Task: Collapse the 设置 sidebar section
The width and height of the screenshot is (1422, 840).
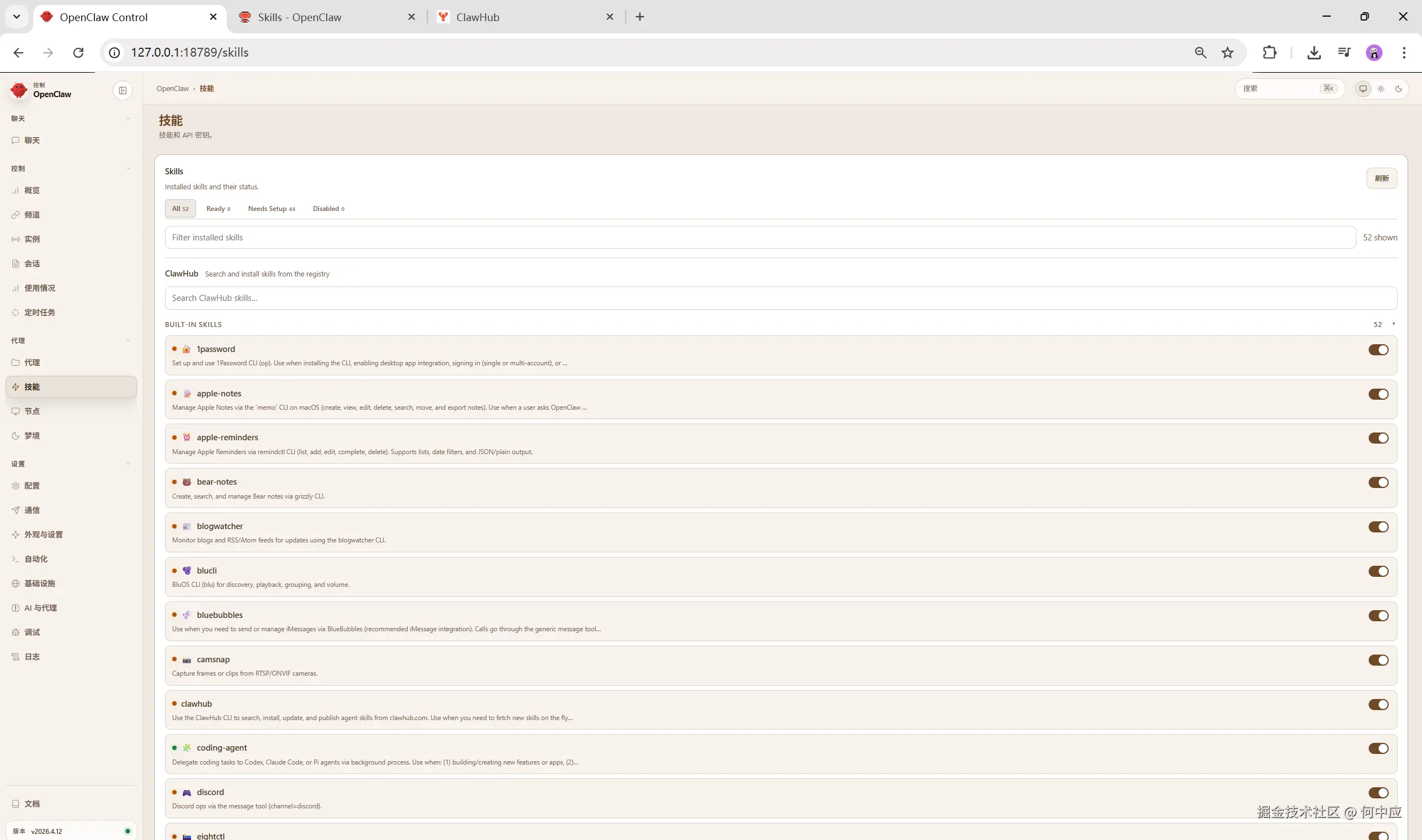Action: [128, 464]
